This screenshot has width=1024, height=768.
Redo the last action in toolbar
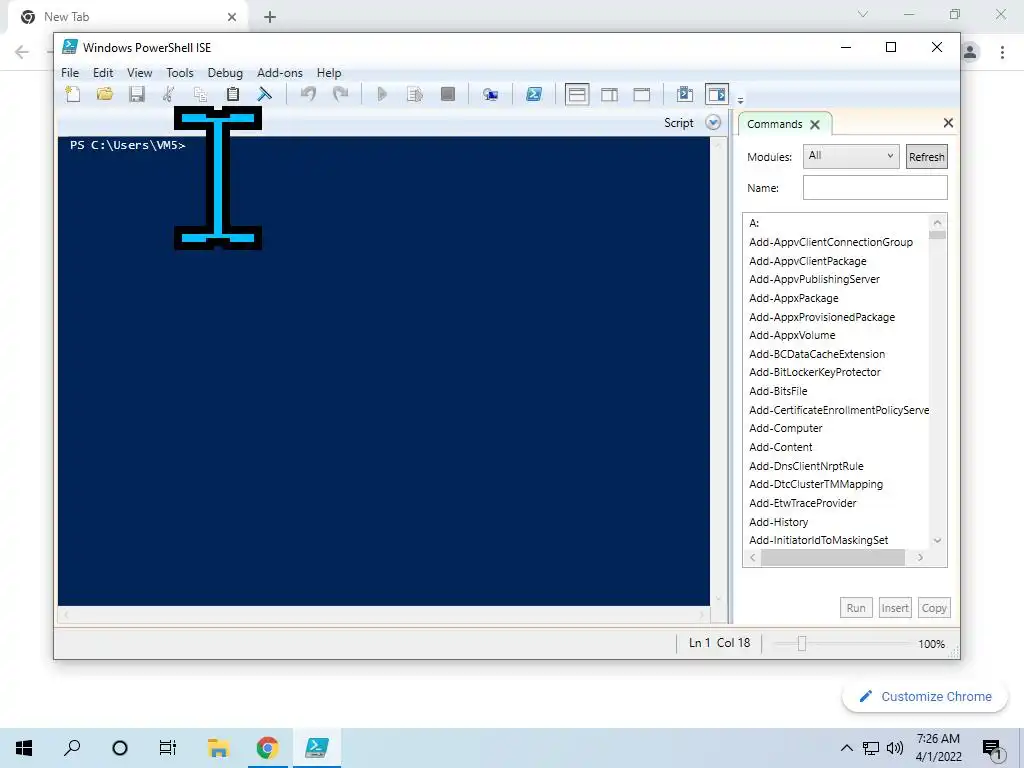340,94
